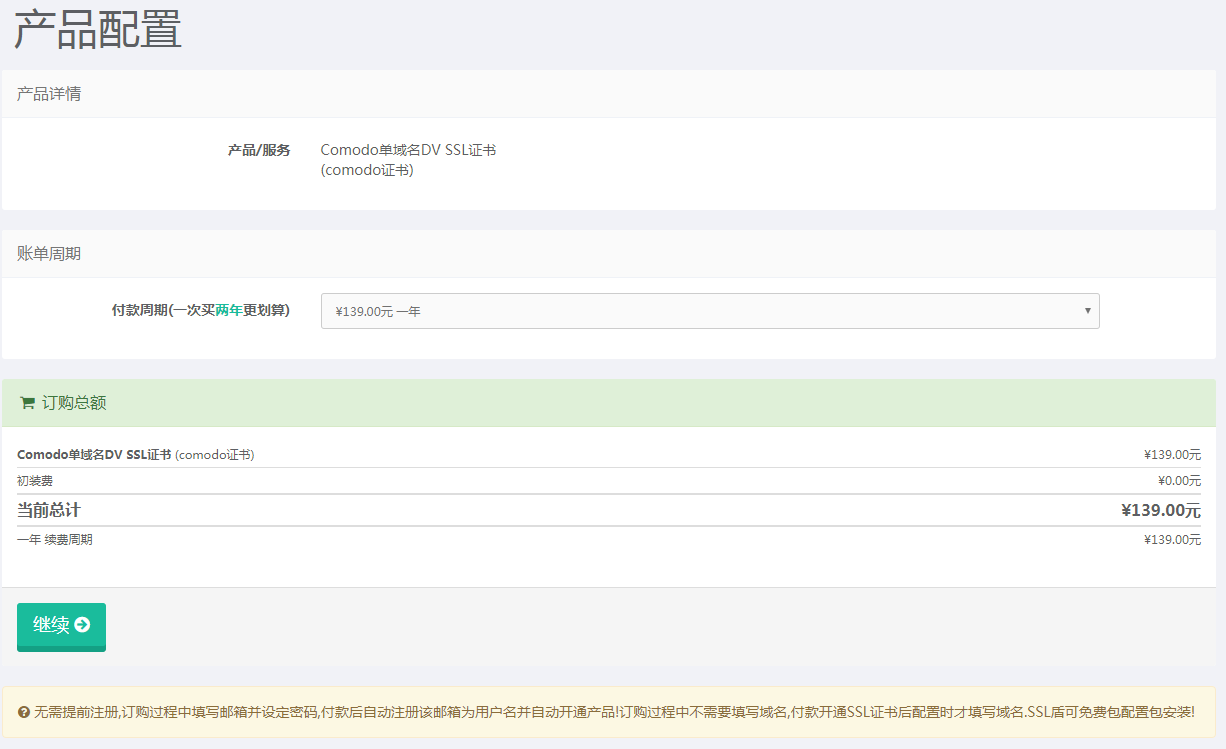
Task: Click the 付款周期 field label
Action: (x=200, y=310)
